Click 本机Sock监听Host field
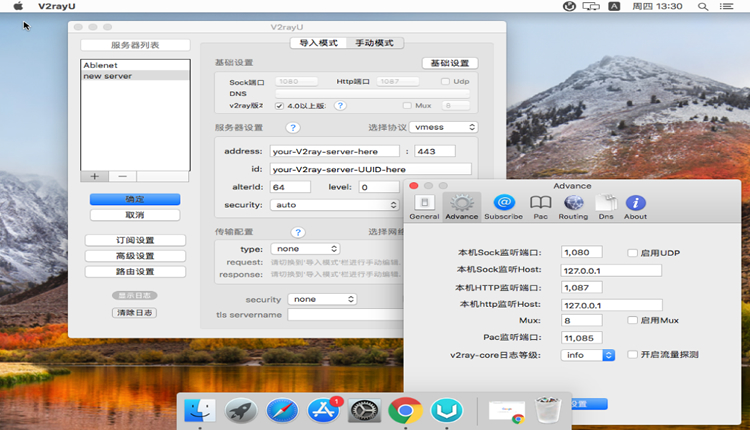This screenshot has width=750, height=430. point(611,271)
